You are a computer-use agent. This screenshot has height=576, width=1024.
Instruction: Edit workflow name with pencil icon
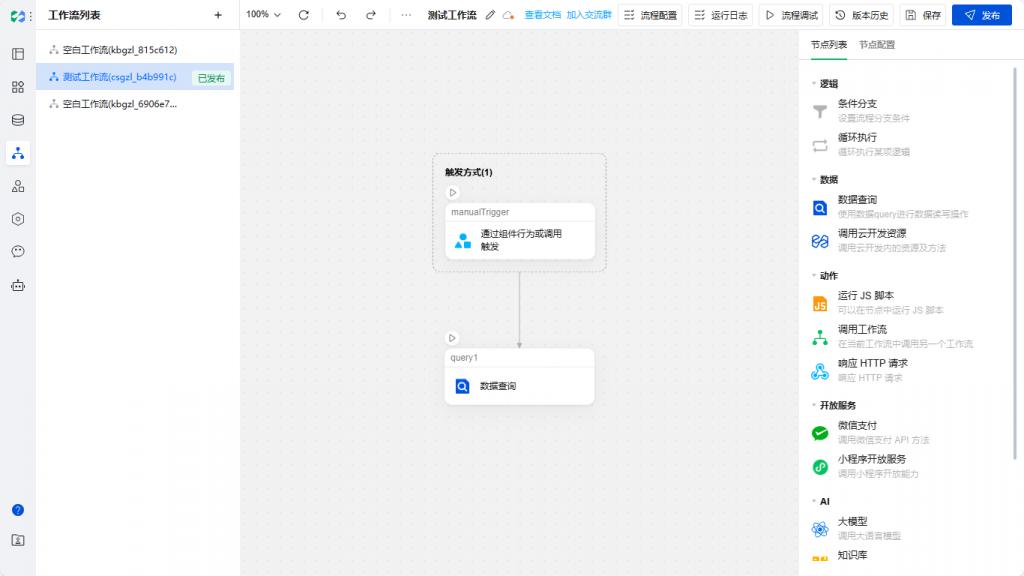pyautogui.click(x=490, y=15)
